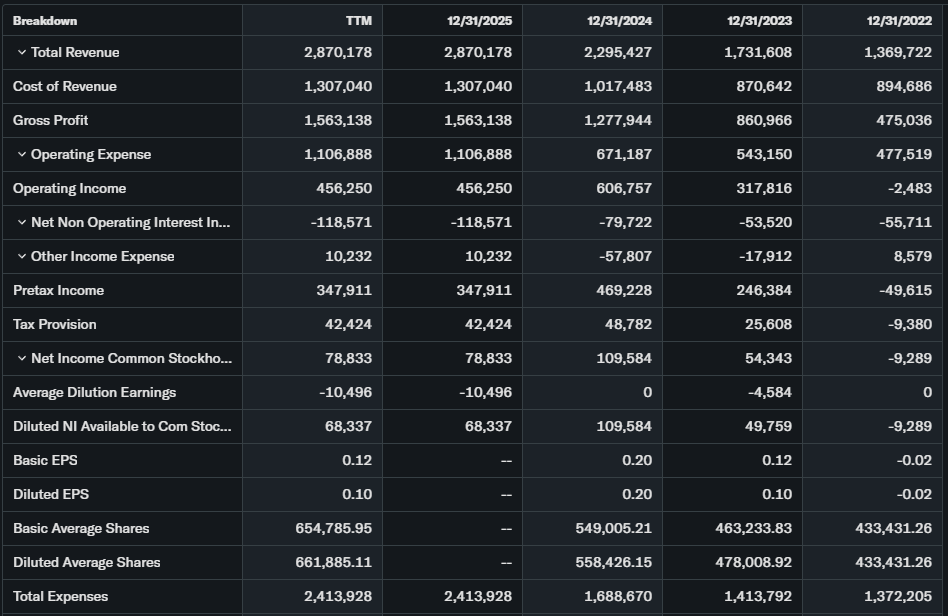Expand the Total Revenue row chevron
The width and height of the screenshot is (948, 616).
(21, 52)
